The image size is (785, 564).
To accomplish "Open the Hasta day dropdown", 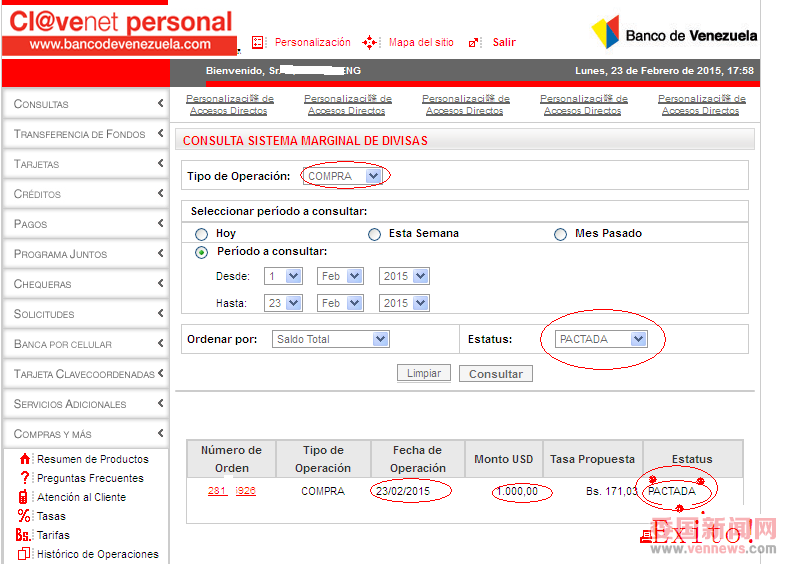I will coord(283,303).
